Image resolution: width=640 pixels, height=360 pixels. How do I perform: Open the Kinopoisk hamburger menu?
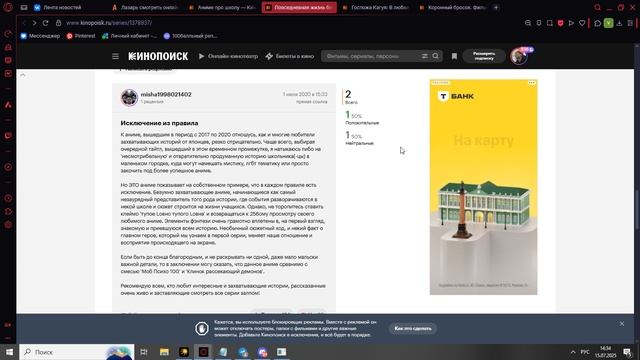point(116,56)
